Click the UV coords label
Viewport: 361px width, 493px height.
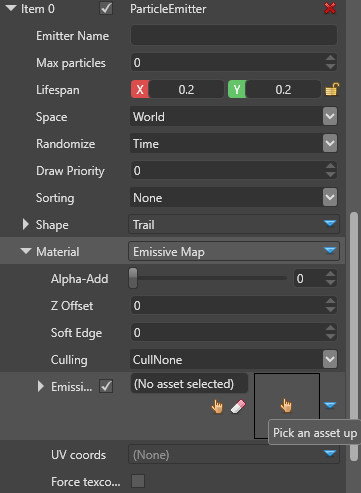(x=78, y=455)
